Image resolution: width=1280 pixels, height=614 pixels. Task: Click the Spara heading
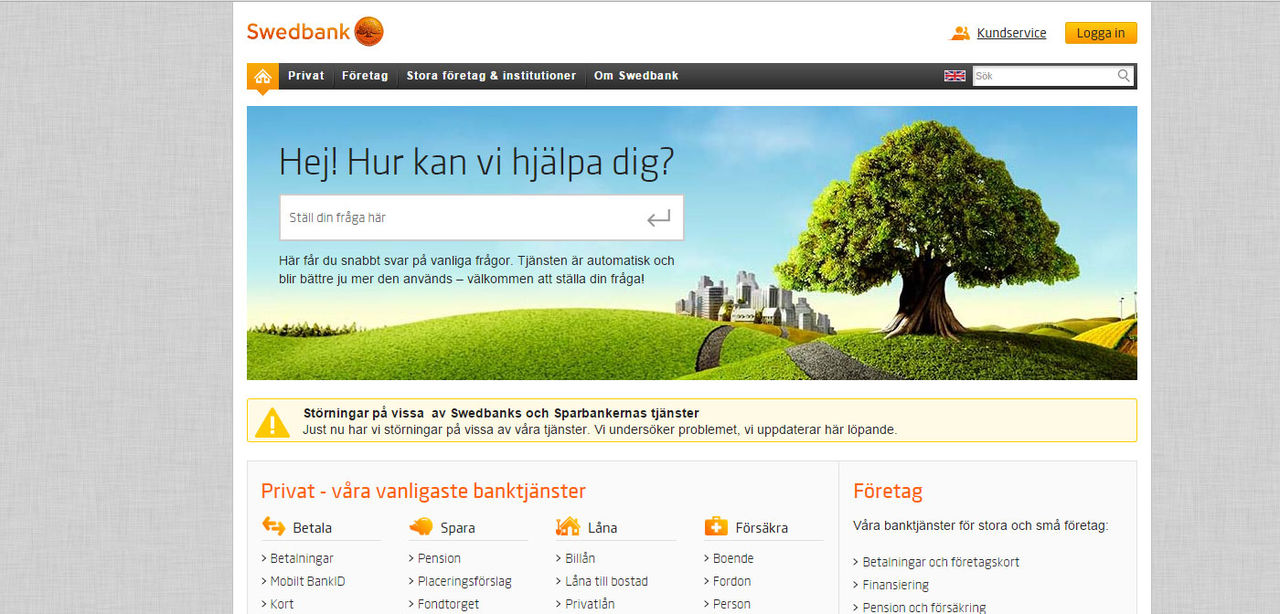(458, 527)
